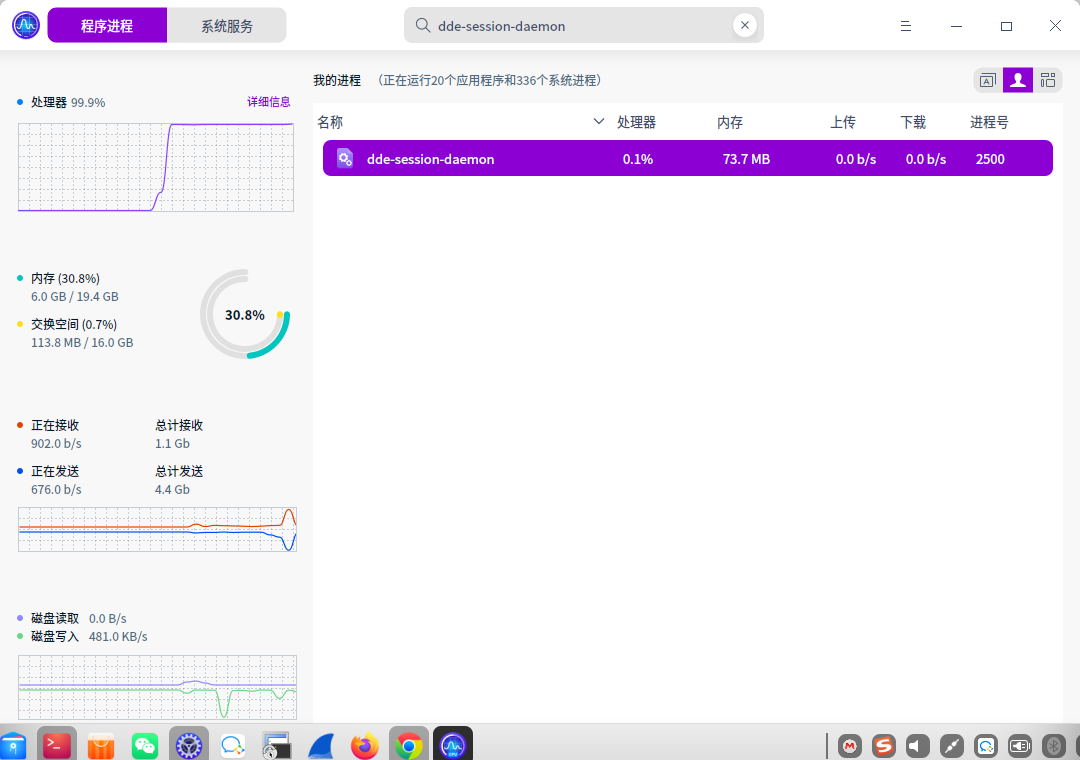
Task: Sort processes by 名称 column
Action: pyautogui.click(x=330, y=123)
